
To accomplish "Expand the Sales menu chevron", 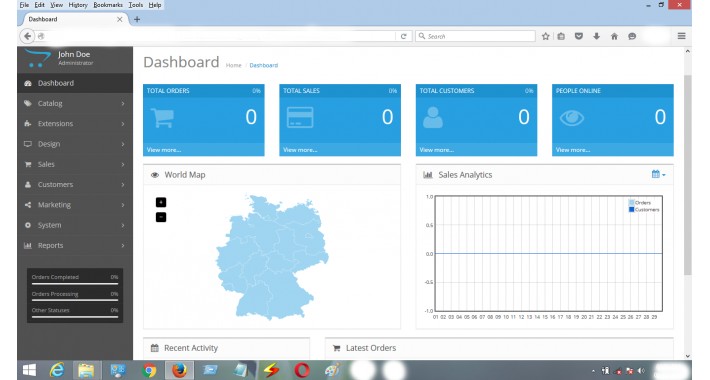I will [x=123, y=164].
